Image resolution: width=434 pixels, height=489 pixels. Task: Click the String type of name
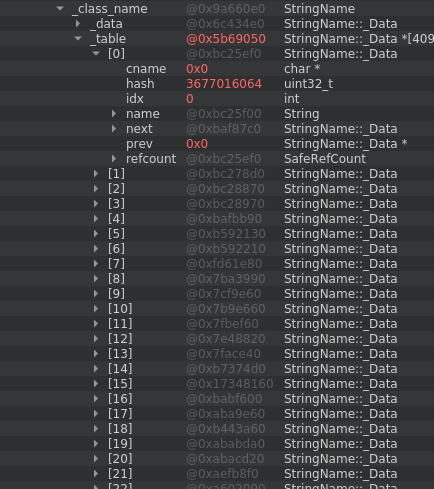[302, 114]
